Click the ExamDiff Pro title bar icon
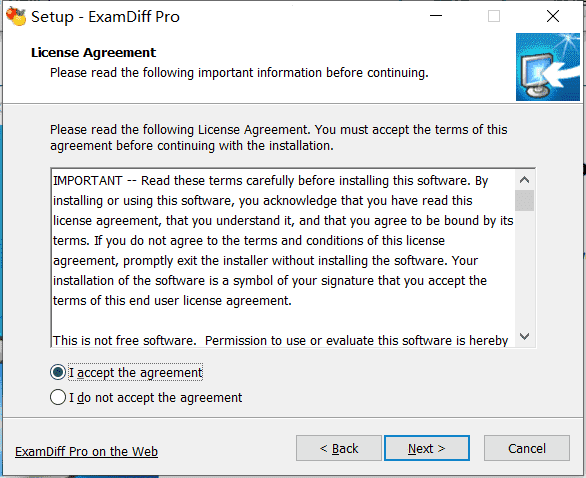 click(16, 16)
